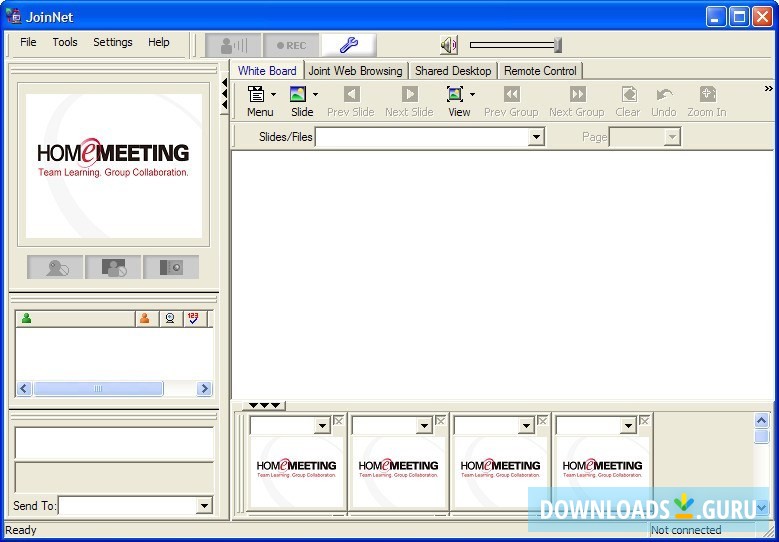Viewport: 779px width, 542px height.
Task: Click the chat message input field
Action: pyautogui.click(x=114, y=443)
